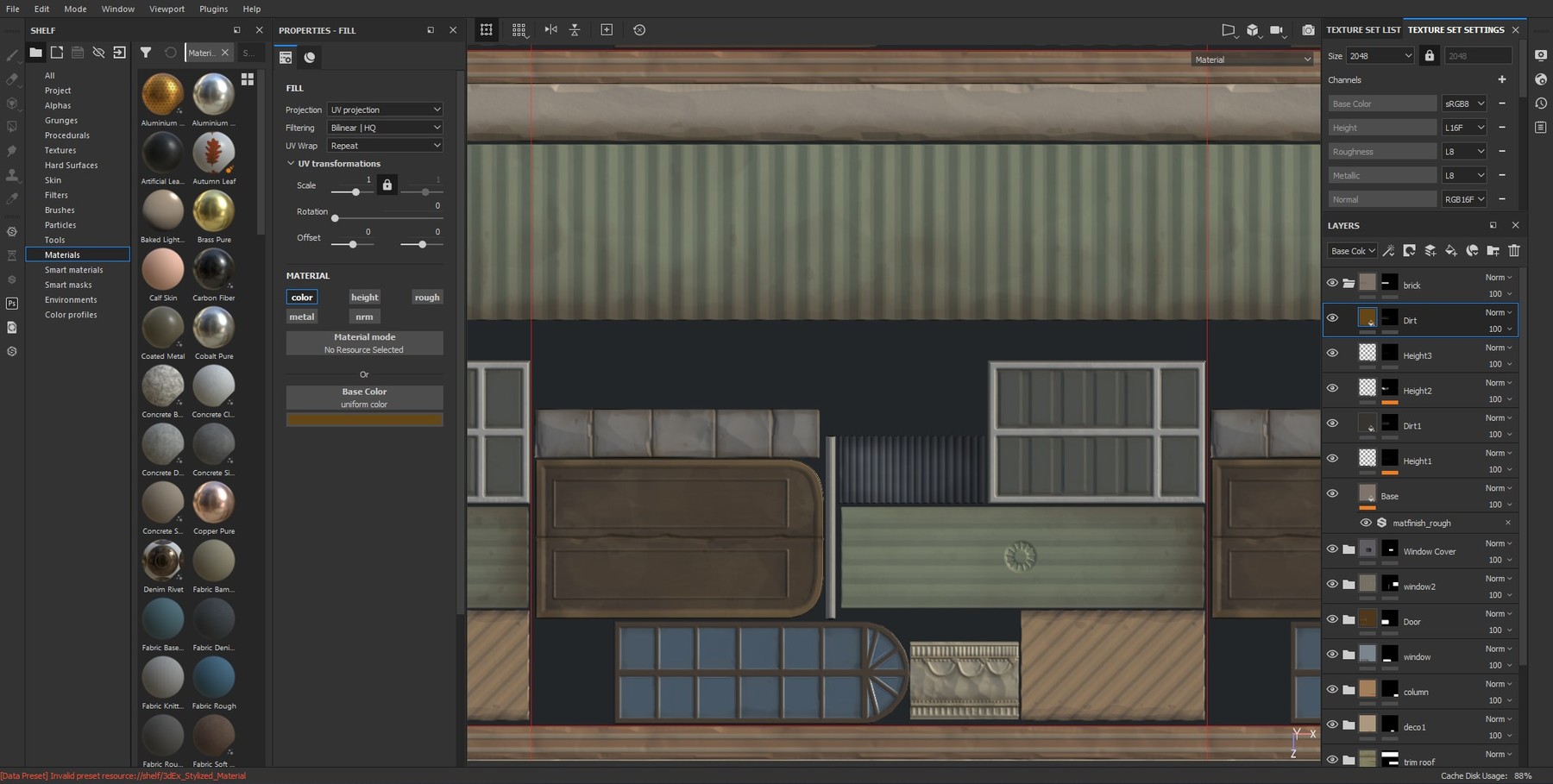The width and height of the screenshot is (1553, 784).
Task: Add a new folder in Layers
Action: pos(1493,251)
